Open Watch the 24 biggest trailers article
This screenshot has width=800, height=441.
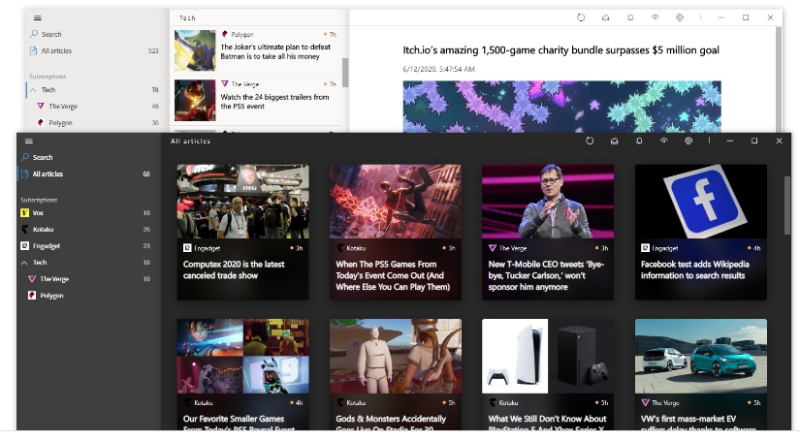click(x=256, y=100)
